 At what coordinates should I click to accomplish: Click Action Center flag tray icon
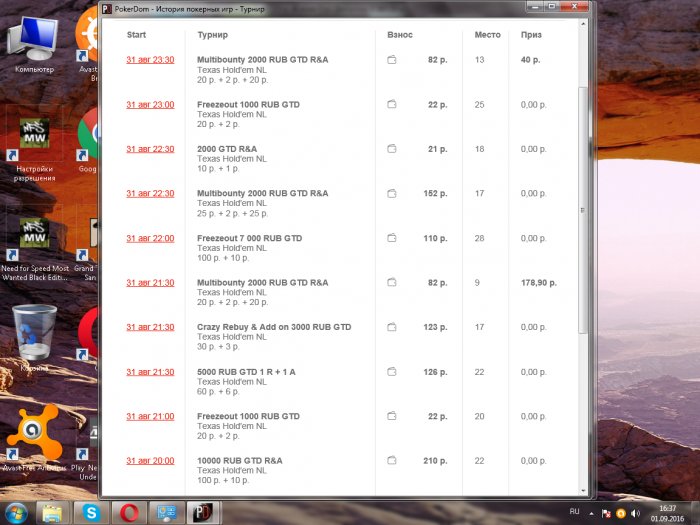tap(606, 513)
